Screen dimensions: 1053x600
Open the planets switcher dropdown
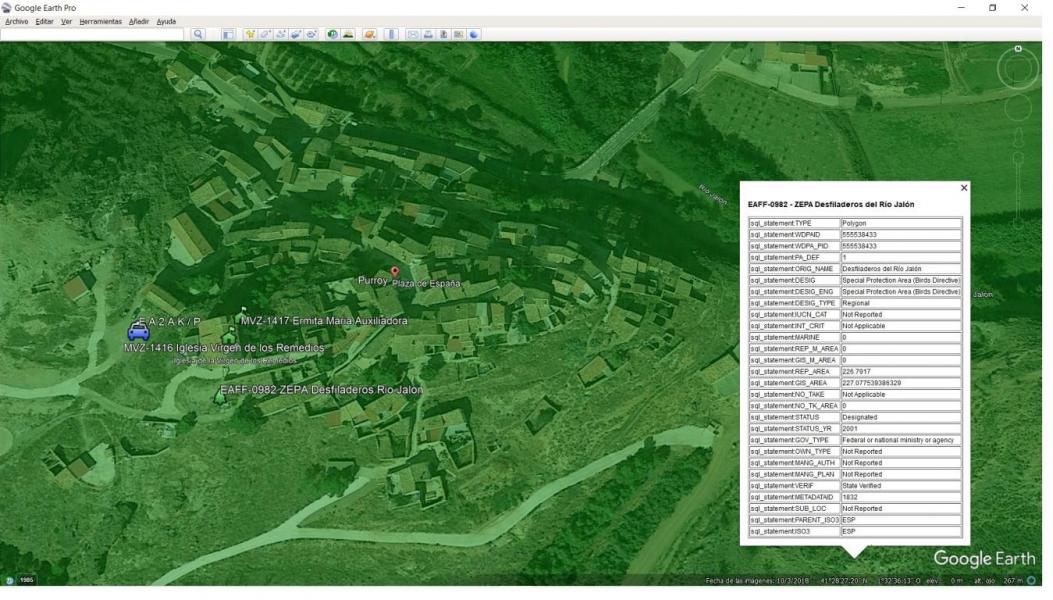tap(369, 34)
